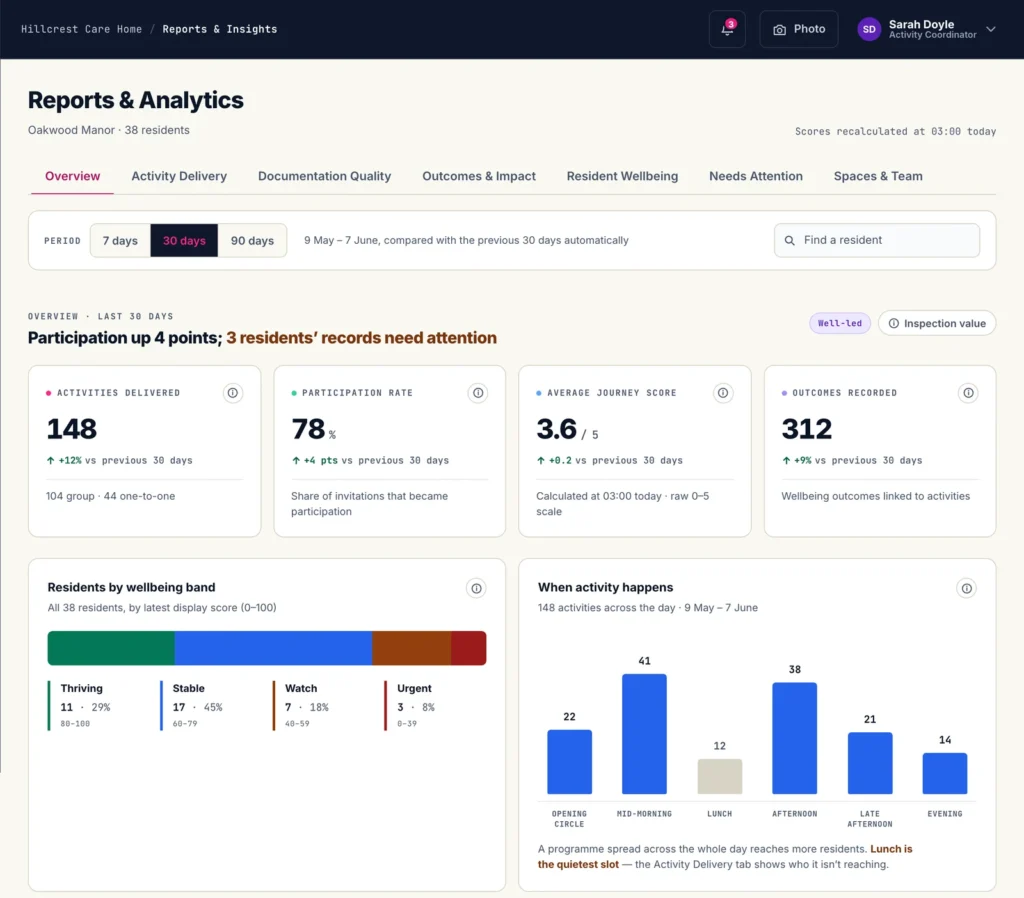Choose the 90 days period
The height and width of the screenshot is (898, 1024).
(x=252, y=240)
